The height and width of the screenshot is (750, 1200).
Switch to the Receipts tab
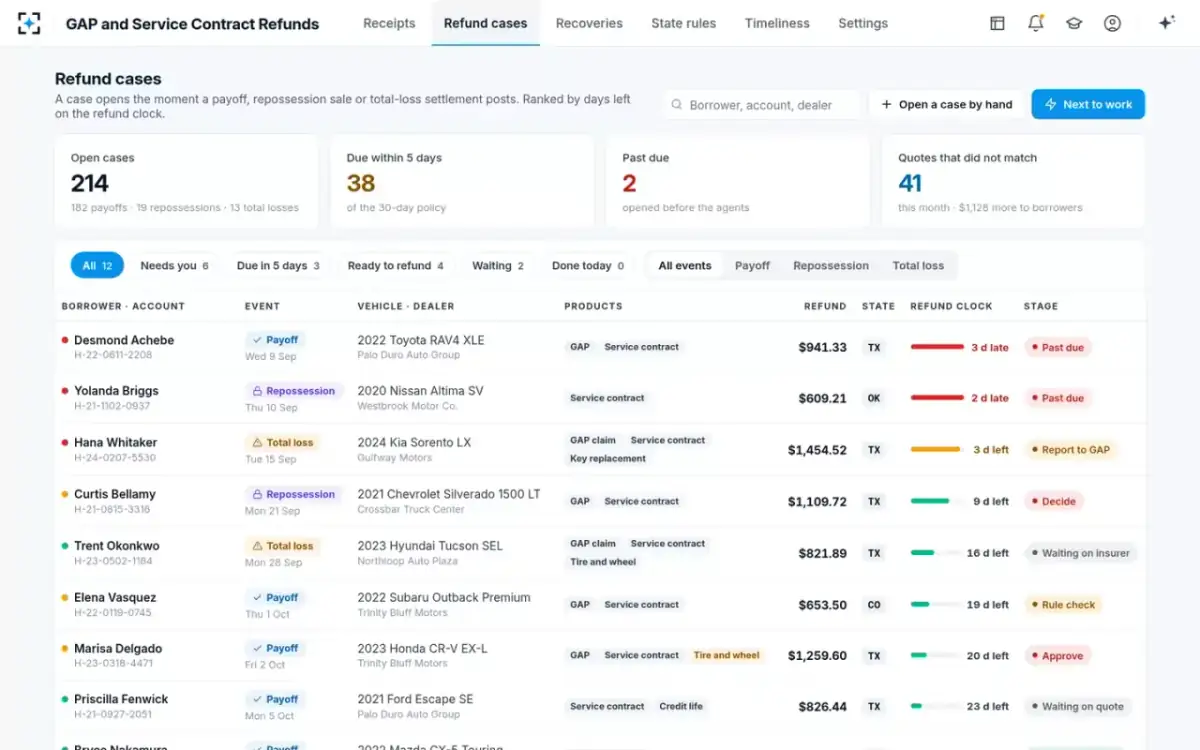[389, 23]
